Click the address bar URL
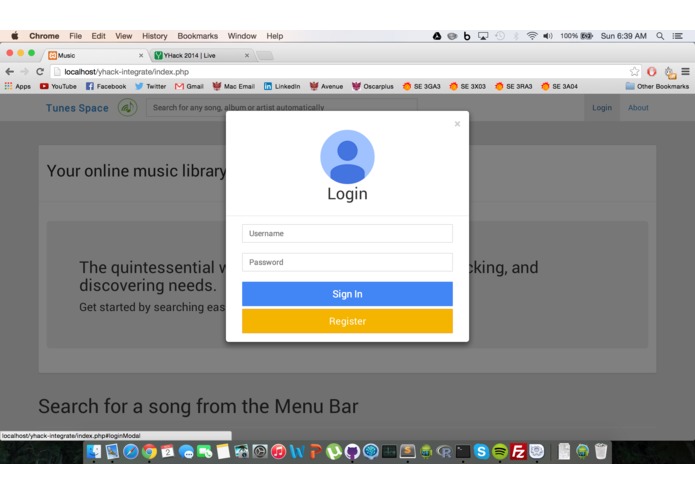The height and width of the screenshot is (494, 695). coord(126,72)
